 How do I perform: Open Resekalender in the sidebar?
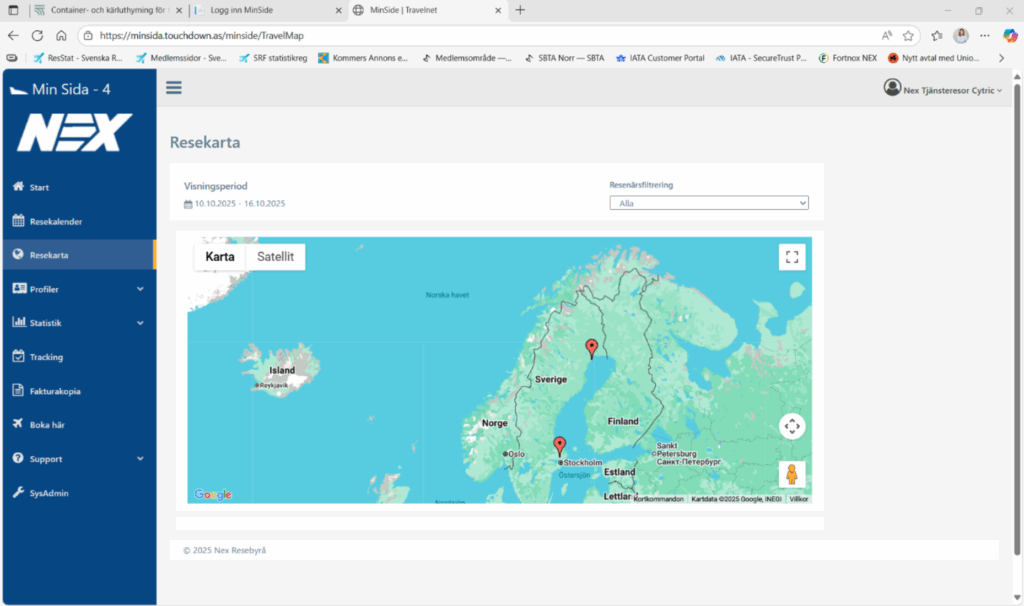[x=56, y=221]
